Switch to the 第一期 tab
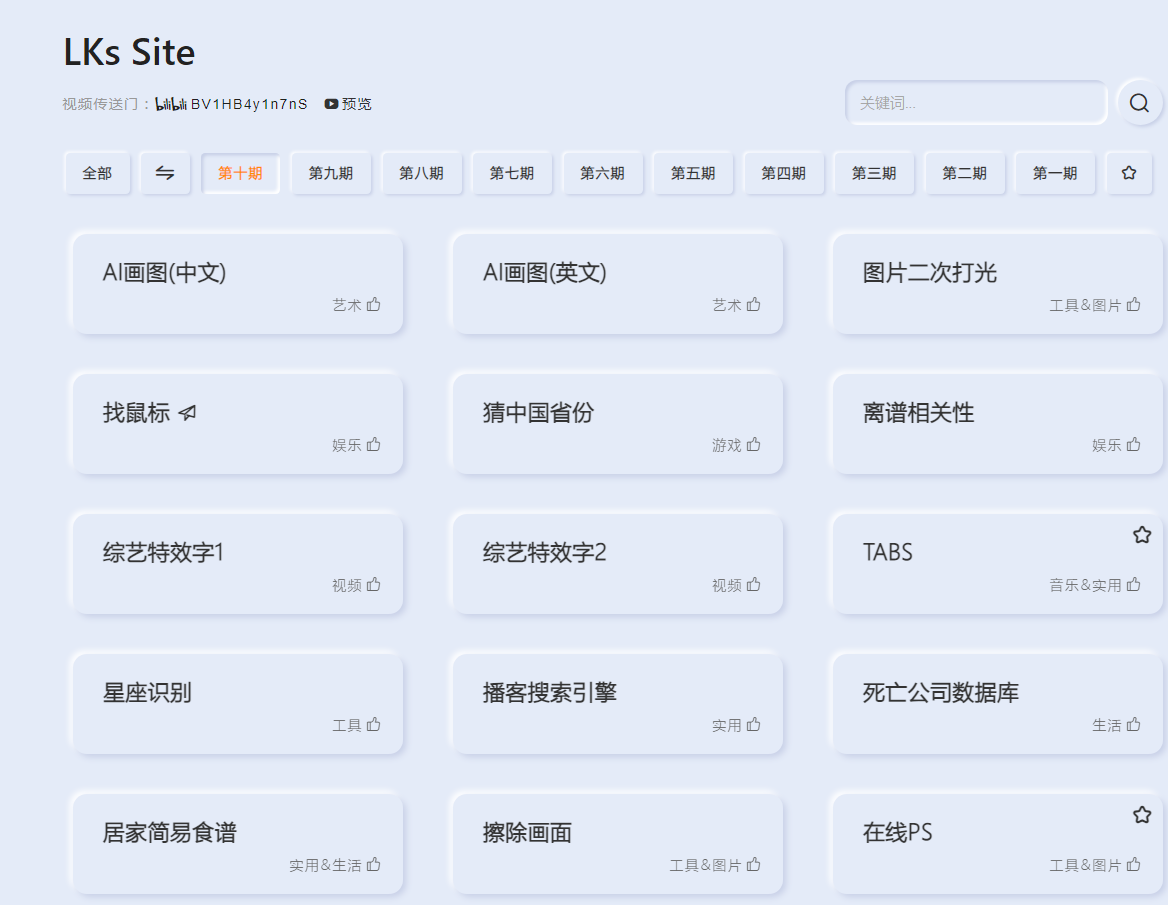1168x905 pixels. pyautogui.click(x=1055, y=173)
